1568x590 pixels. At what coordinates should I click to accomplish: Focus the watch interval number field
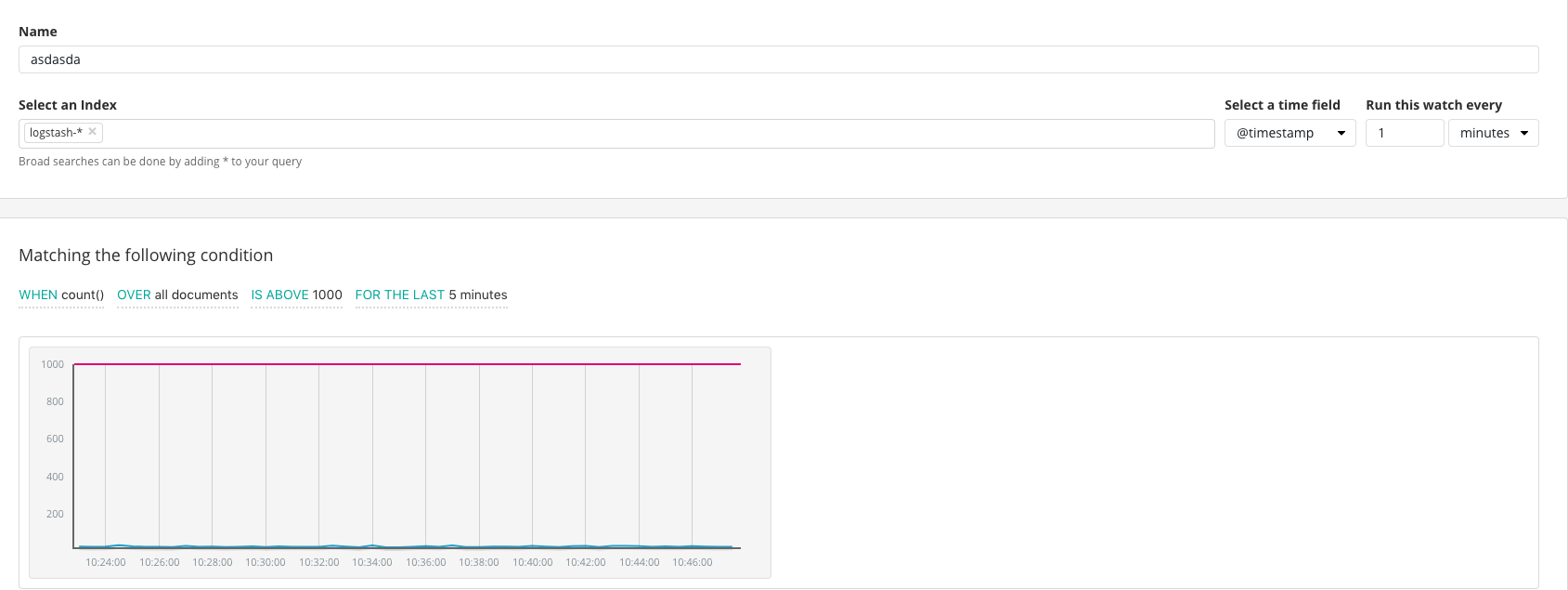click(1404, 133)
